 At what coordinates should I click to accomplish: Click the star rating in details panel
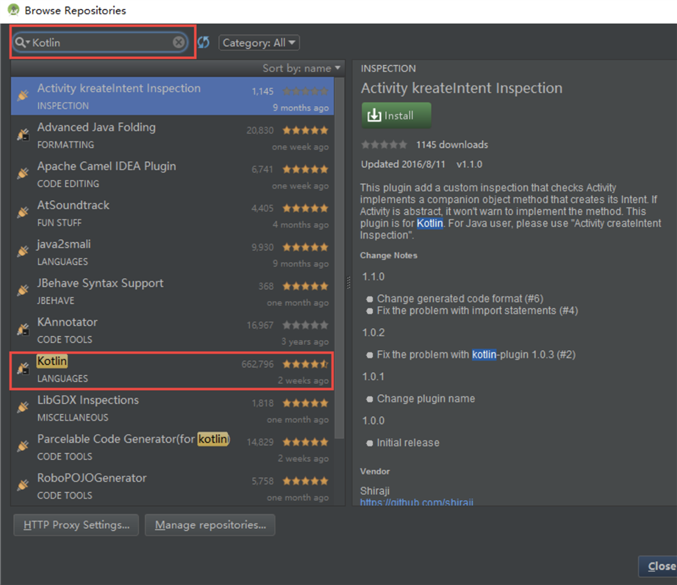click(384, 145)
